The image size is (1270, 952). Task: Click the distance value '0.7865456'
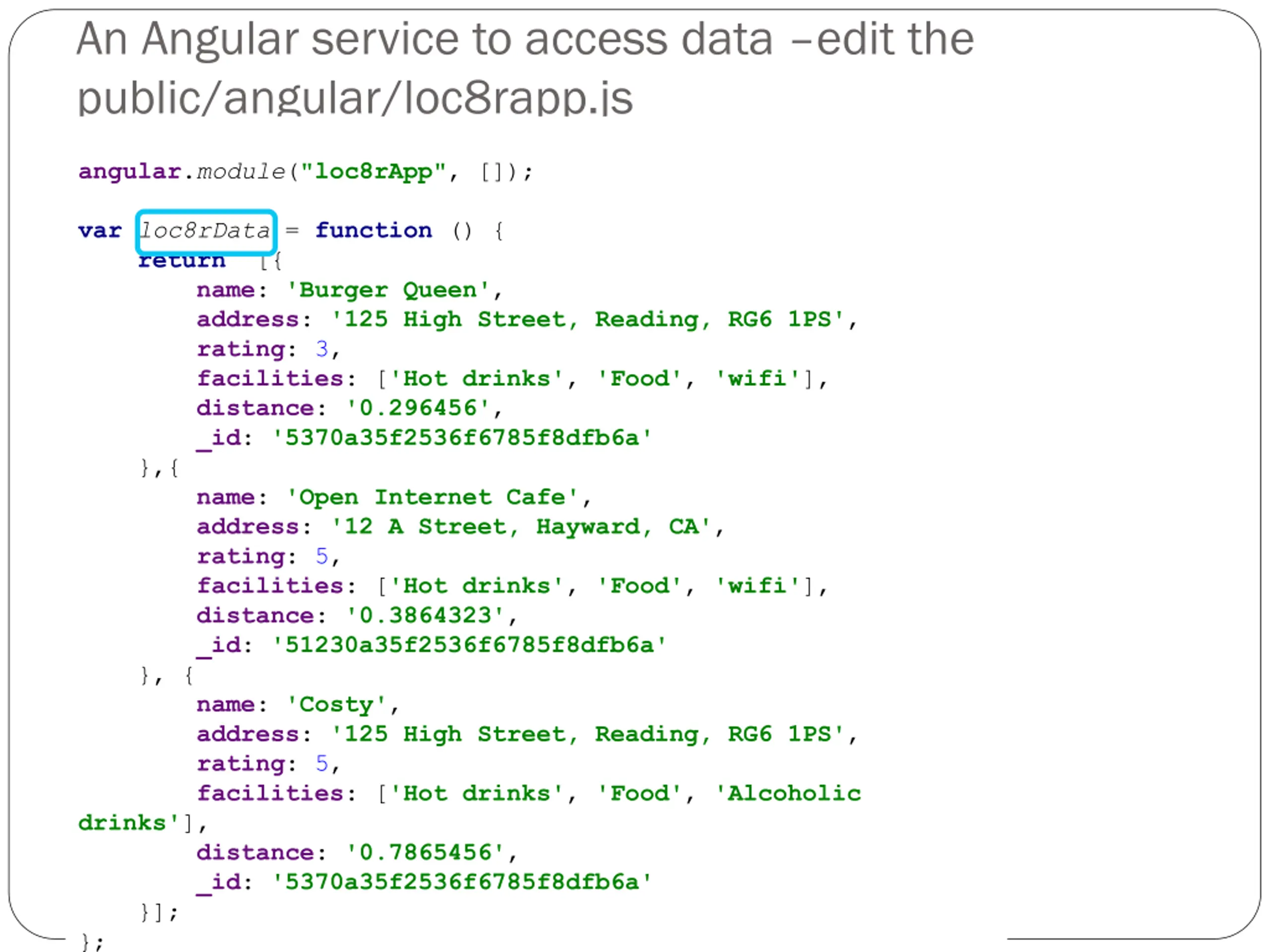coord(426,853)
